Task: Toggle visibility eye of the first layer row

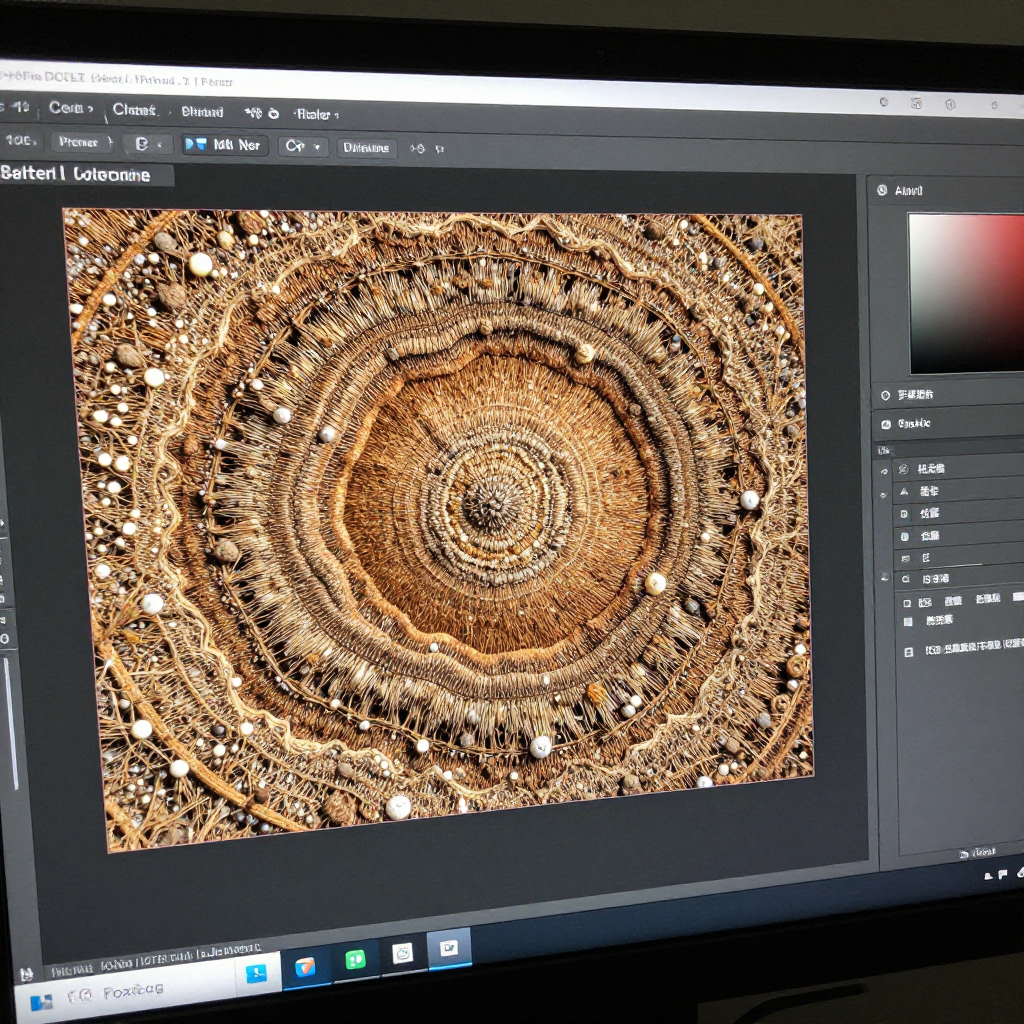Action: coord(884,471)
